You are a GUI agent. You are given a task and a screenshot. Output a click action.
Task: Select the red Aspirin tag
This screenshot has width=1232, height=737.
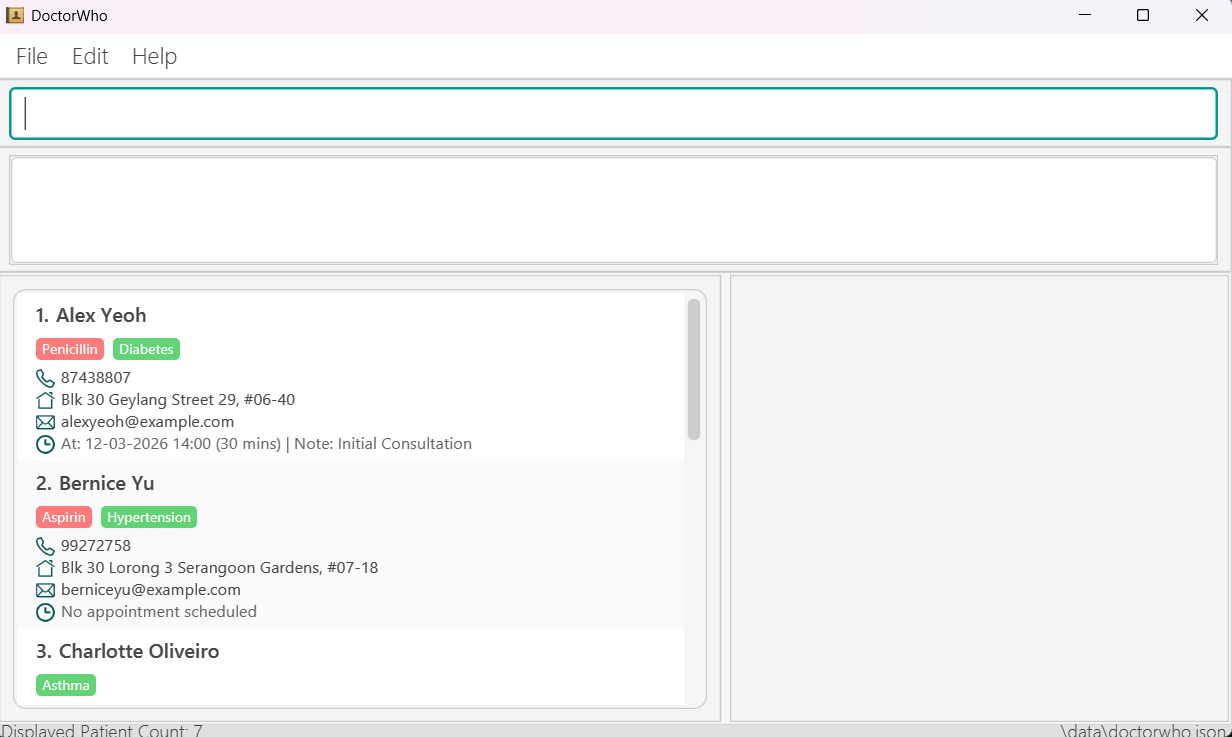point(64,517)
